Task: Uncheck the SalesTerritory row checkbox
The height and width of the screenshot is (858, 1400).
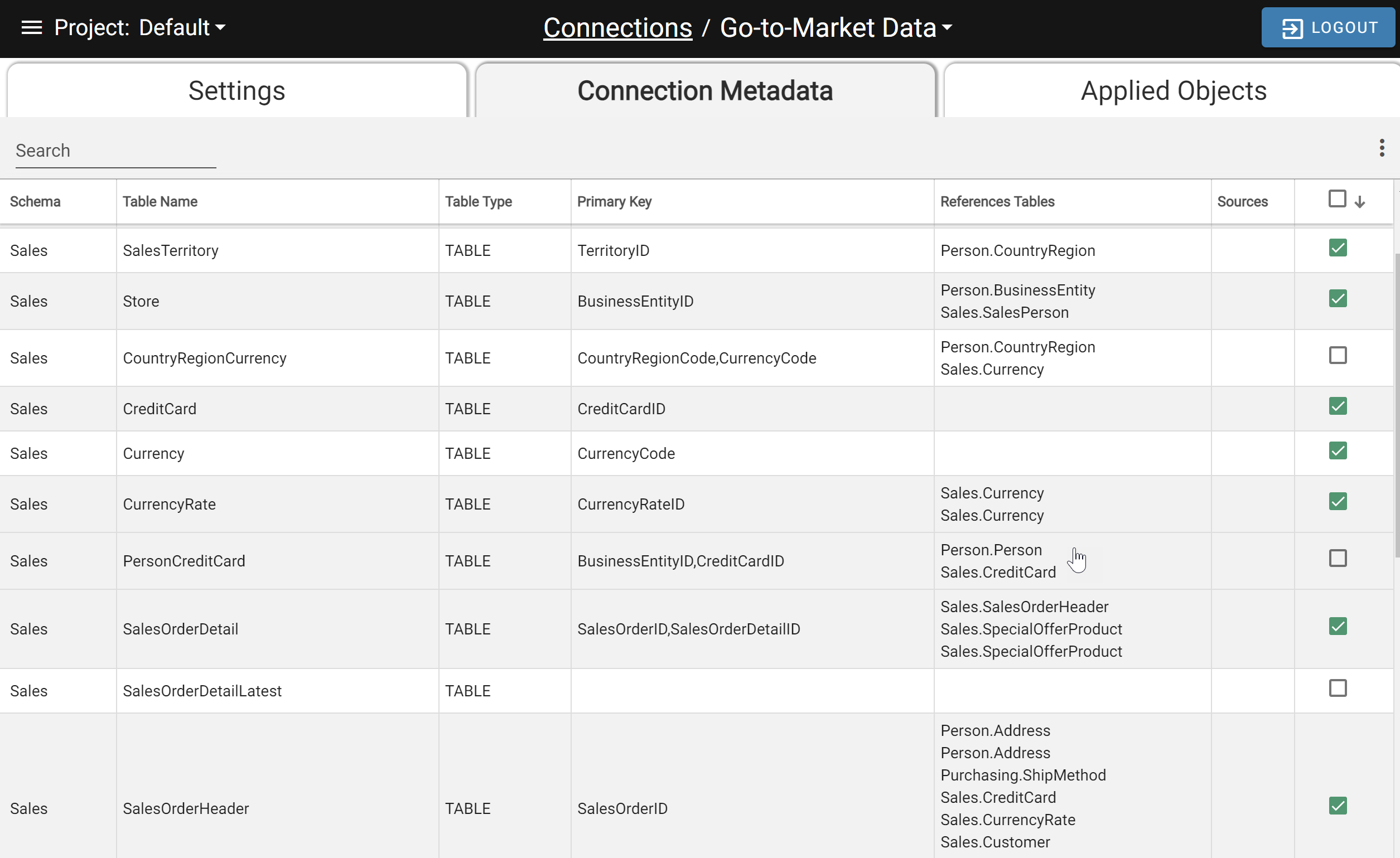Action: pyautogui.click(x=1338, y=248)
